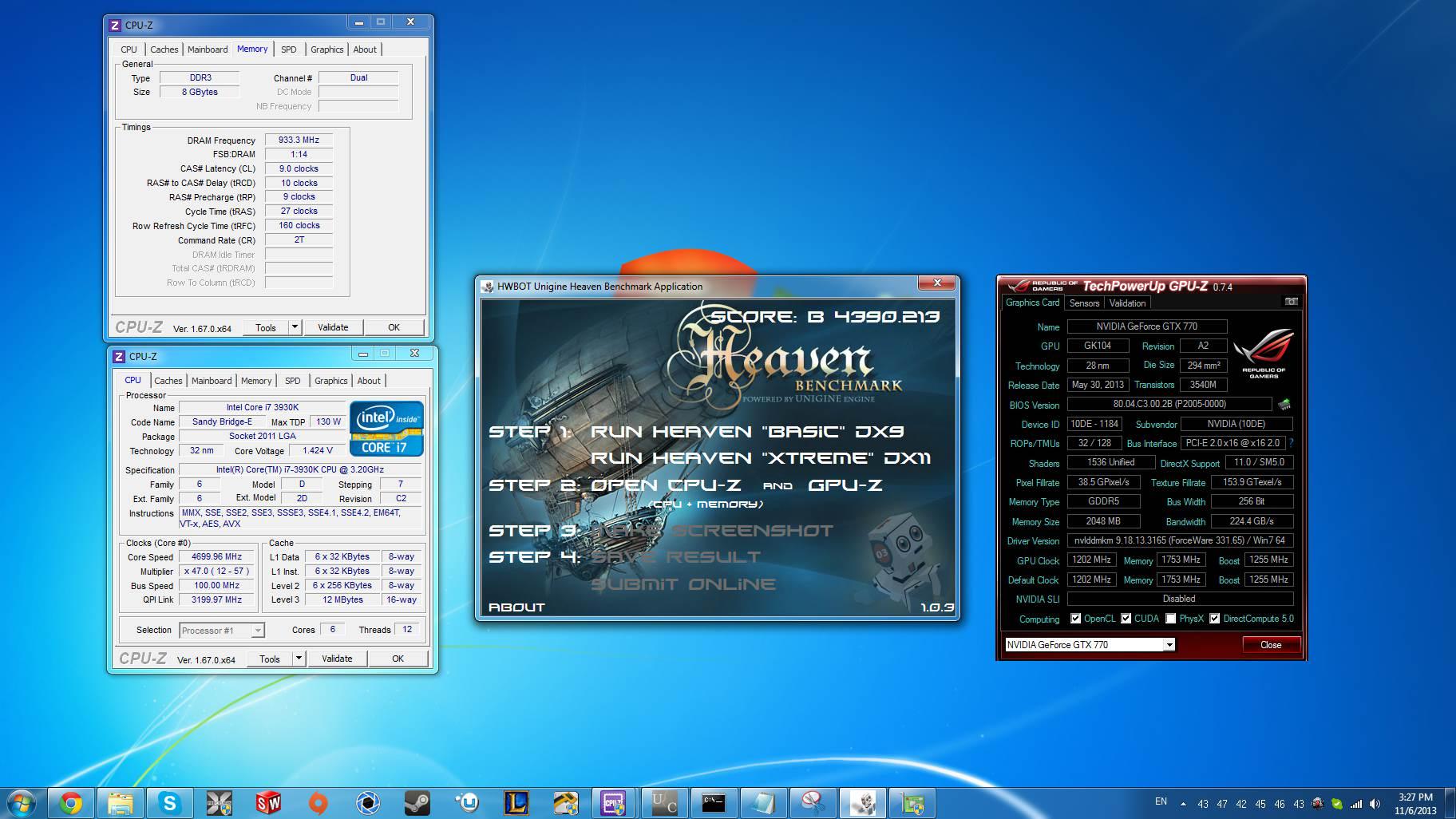Open Mainboard tab in upper CPU-Z window
Image resolution: width=1456 pixels, height=819 pixels.
coord(208,49)
